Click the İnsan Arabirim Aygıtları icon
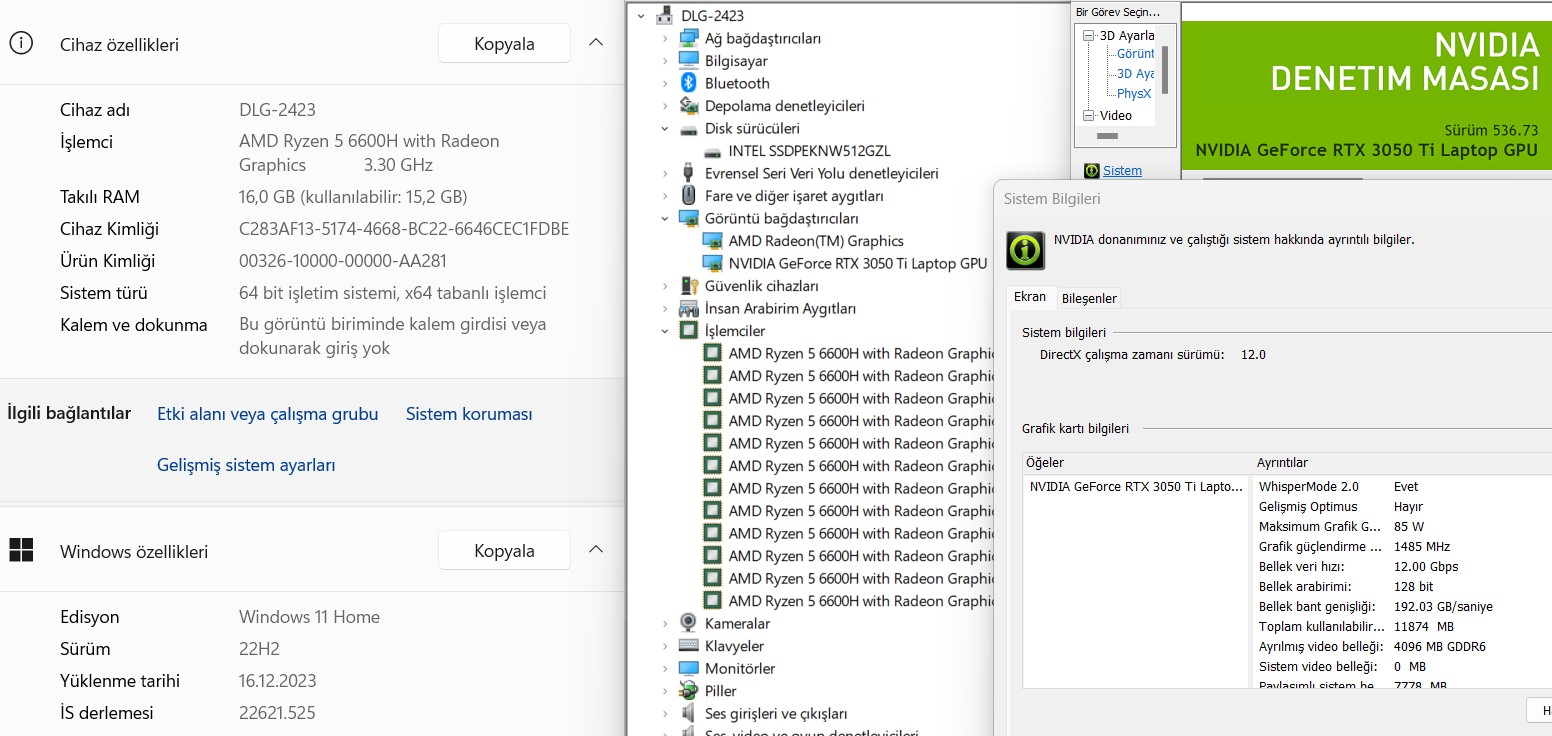Image resolution: width=1552 pixels, height=736 pixels. (x=688, y=308)
